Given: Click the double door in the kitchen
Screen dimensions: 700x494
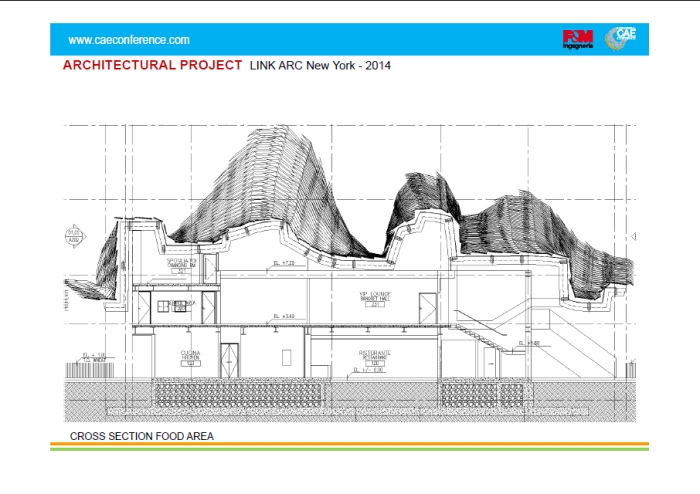Looking at the screenshot, I should click(230, 360).
